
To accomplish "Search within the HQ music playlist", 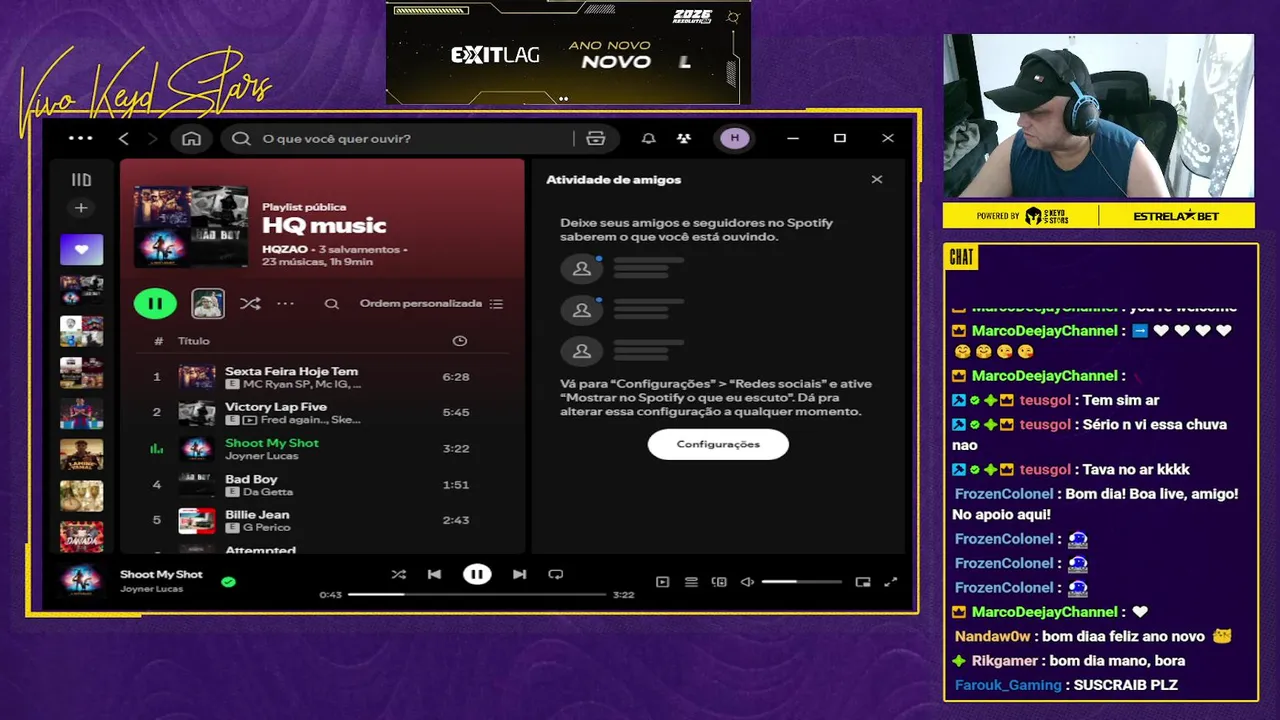I will click(x=332, y=304).
